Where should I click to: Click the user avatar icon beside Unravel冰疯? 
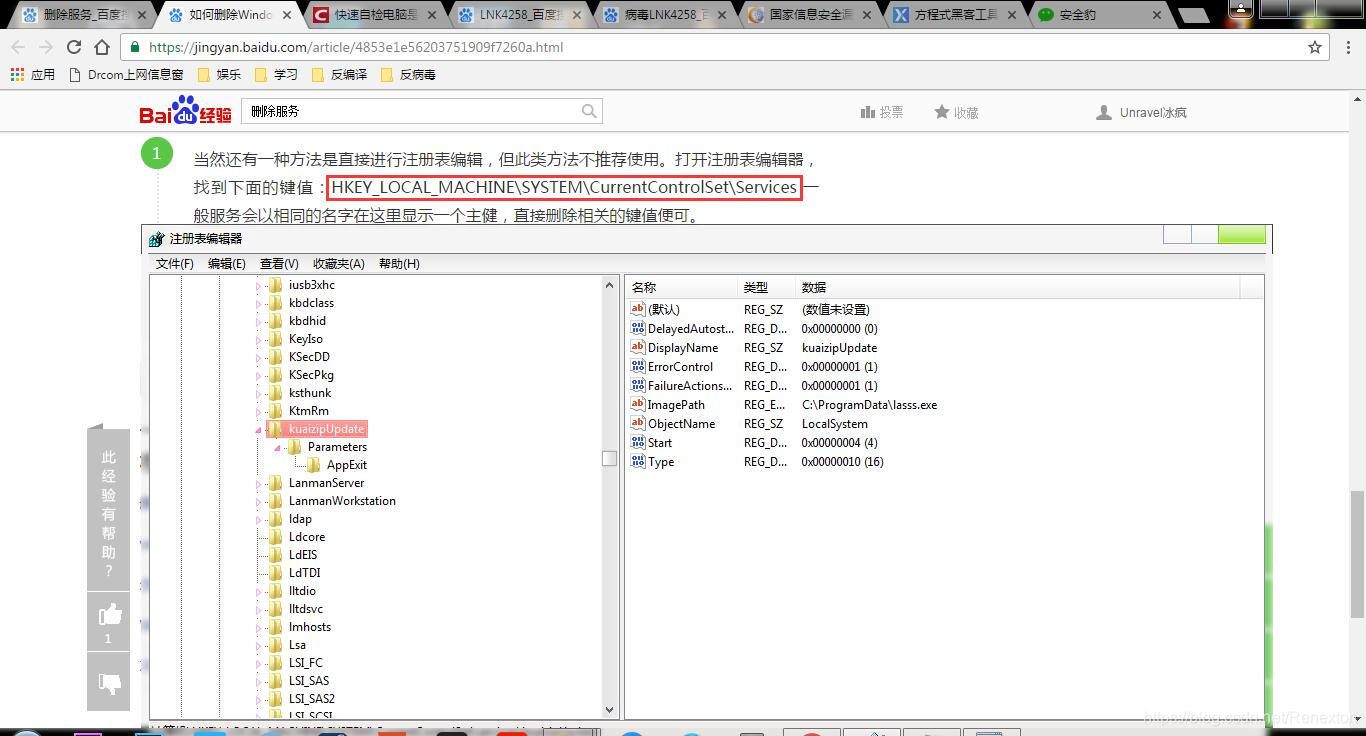tap(1103, 112)
